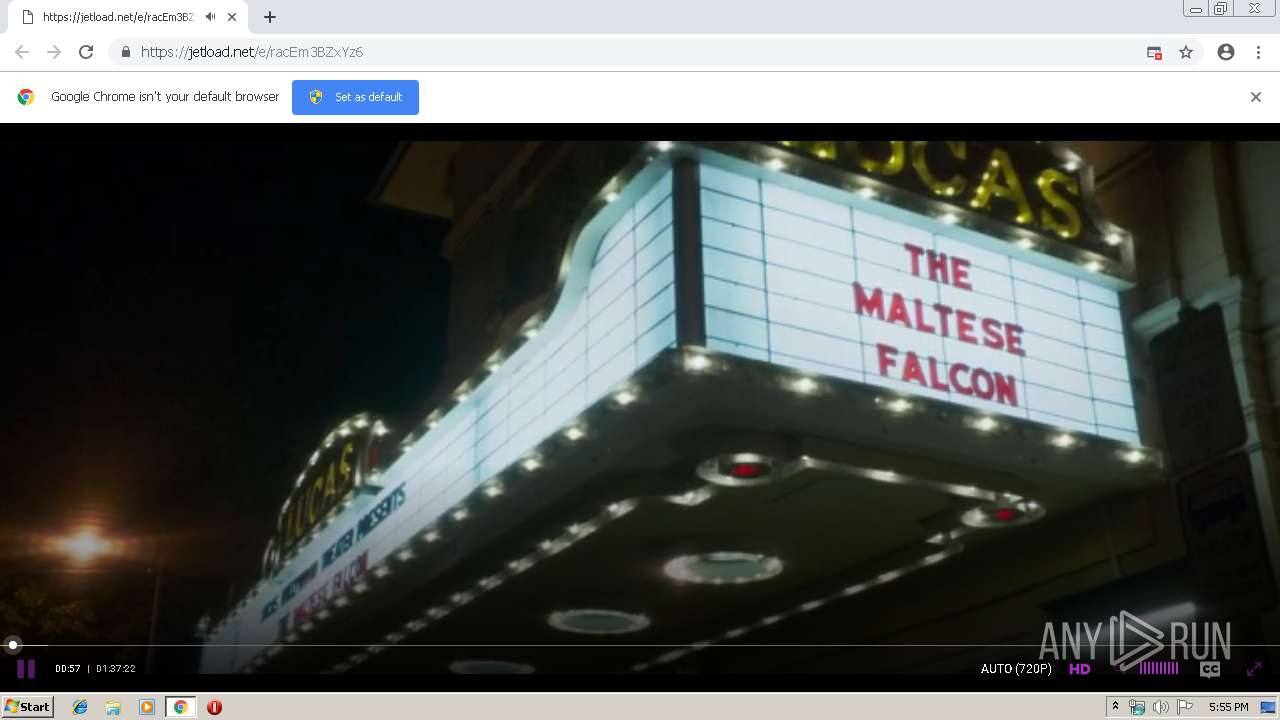This screenshot has height=720, width=1280.
Task: Switch to the Chrome taskbar button
Action: tap(180, 707)
